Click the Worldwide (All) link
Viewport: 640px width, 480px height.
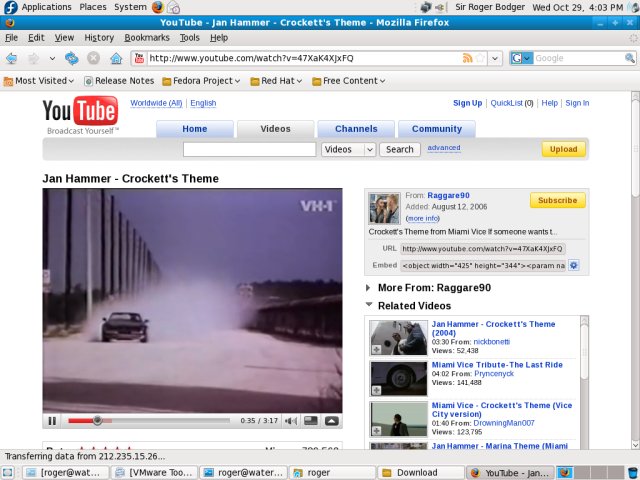coord(156,103)
